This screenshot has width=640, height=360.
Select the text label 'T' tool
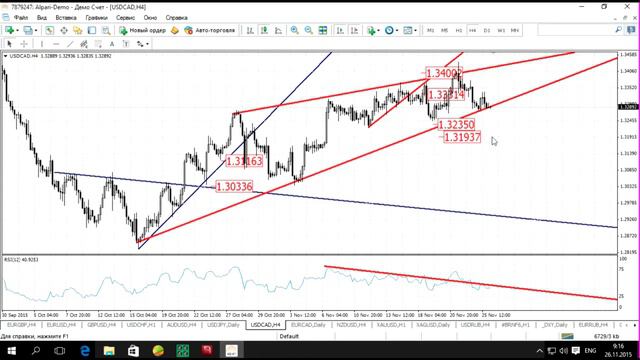(126, 44)
